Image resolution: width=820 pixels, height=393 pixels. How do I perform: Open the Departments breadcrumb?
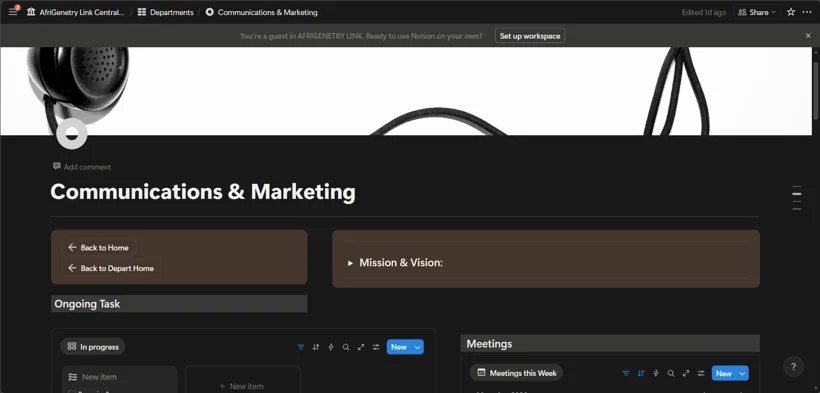tap(165, 12)
